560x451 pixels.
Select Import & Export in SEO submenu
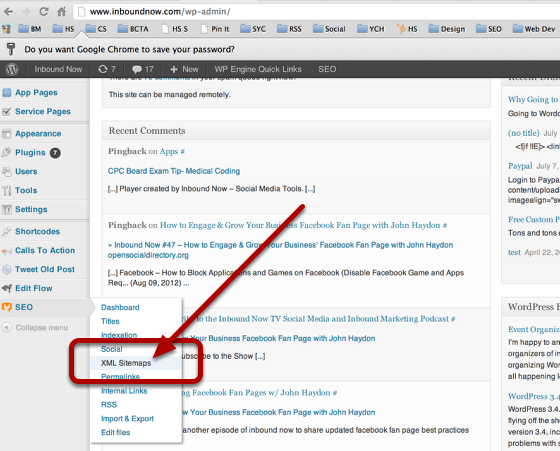(x=127, y=419)
